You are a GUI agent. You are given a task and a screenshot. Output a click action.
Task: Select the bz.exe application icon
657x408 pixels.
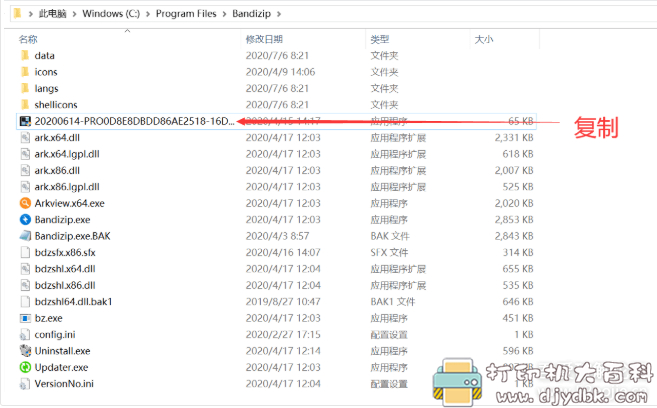point(25,318)
